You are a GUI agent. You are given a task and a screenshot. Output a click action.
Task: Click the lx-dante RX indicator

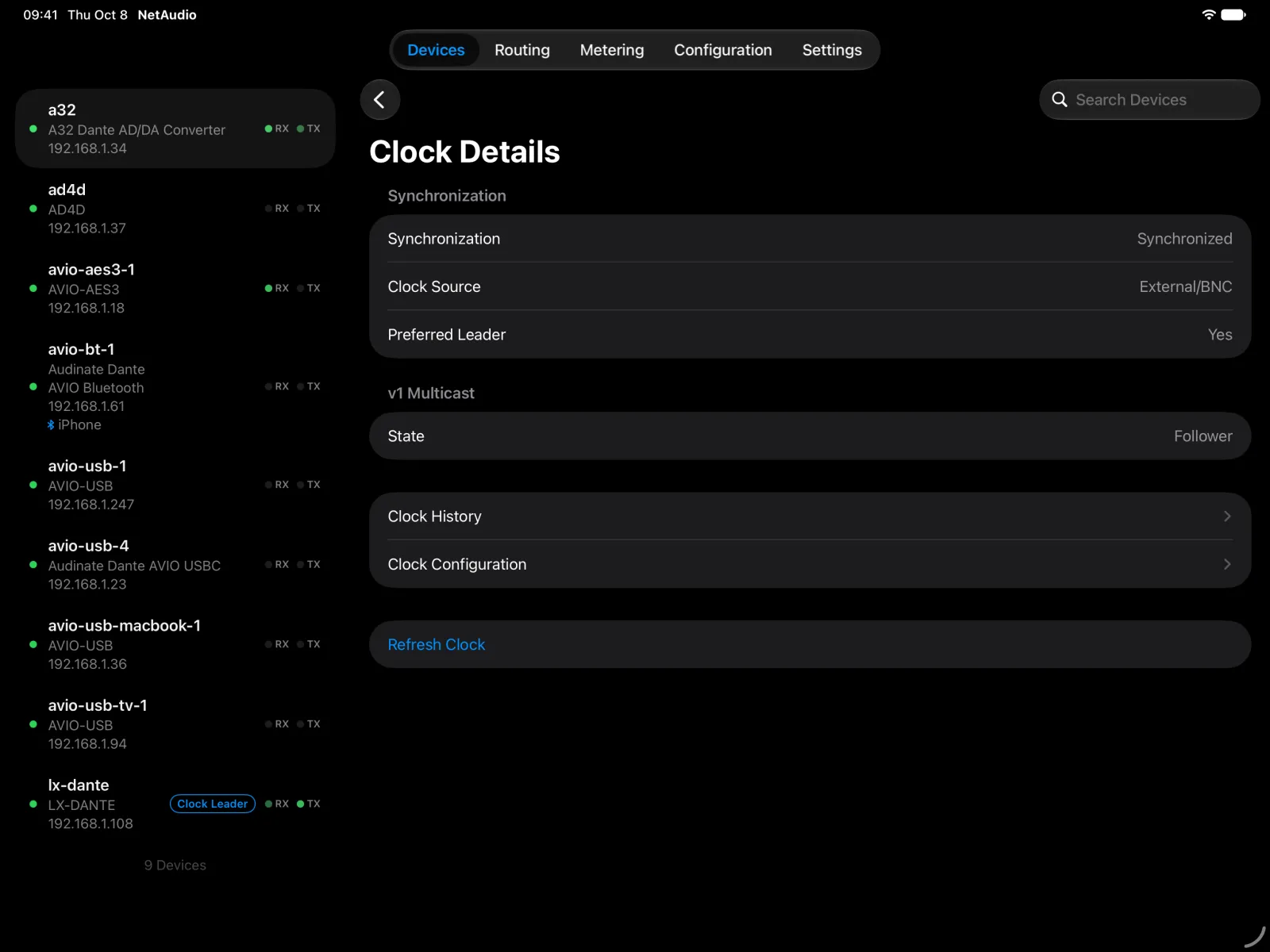coord(277,804)
